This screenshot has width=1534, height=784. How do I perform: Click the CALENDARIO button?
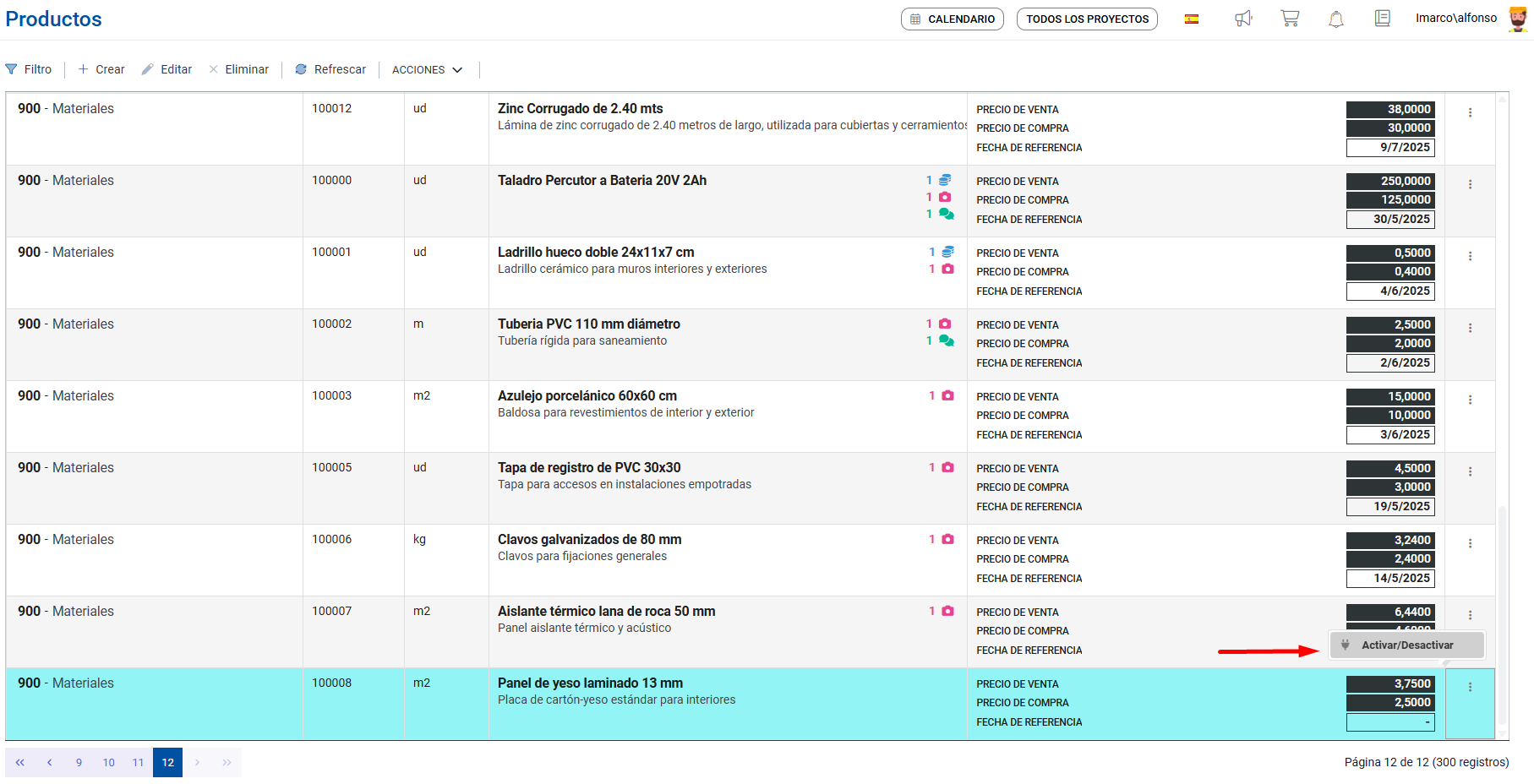pyautogui.click(x=953, y=19)
